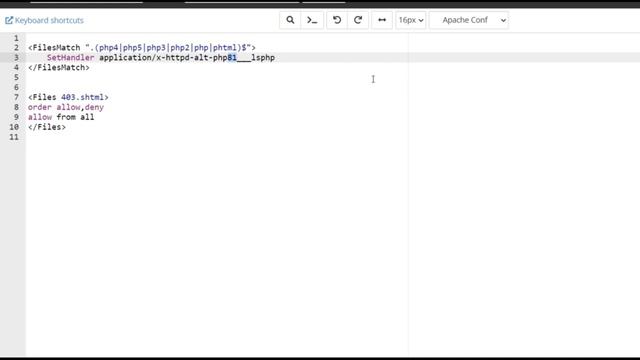This screenshot has width=640, height=360.
Task: Click the SetHandler keyword
Action: click(x=71, y=58)
